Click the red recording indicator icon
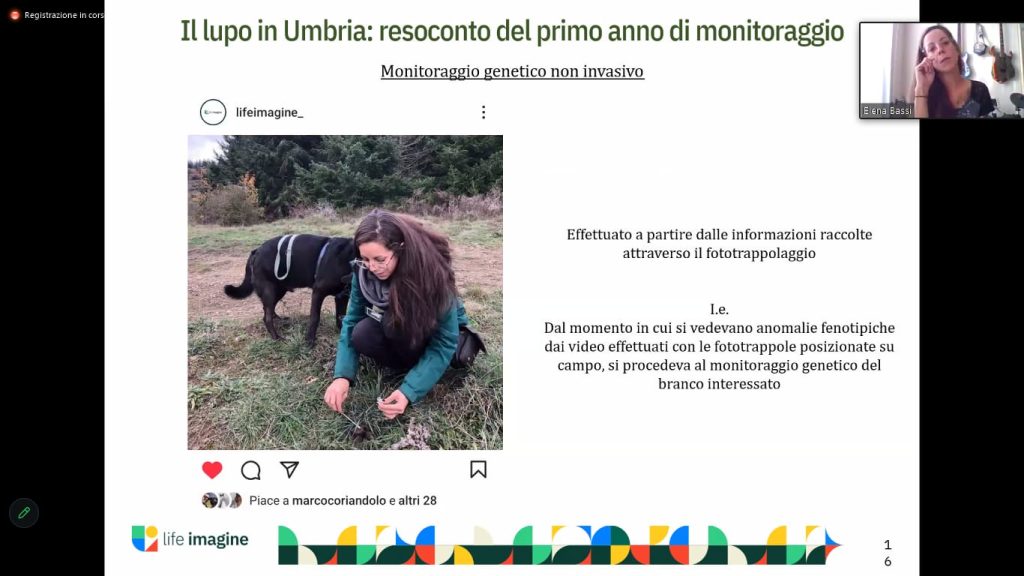The height and width of the screenshot is (576, 1024). click(14, 15)
